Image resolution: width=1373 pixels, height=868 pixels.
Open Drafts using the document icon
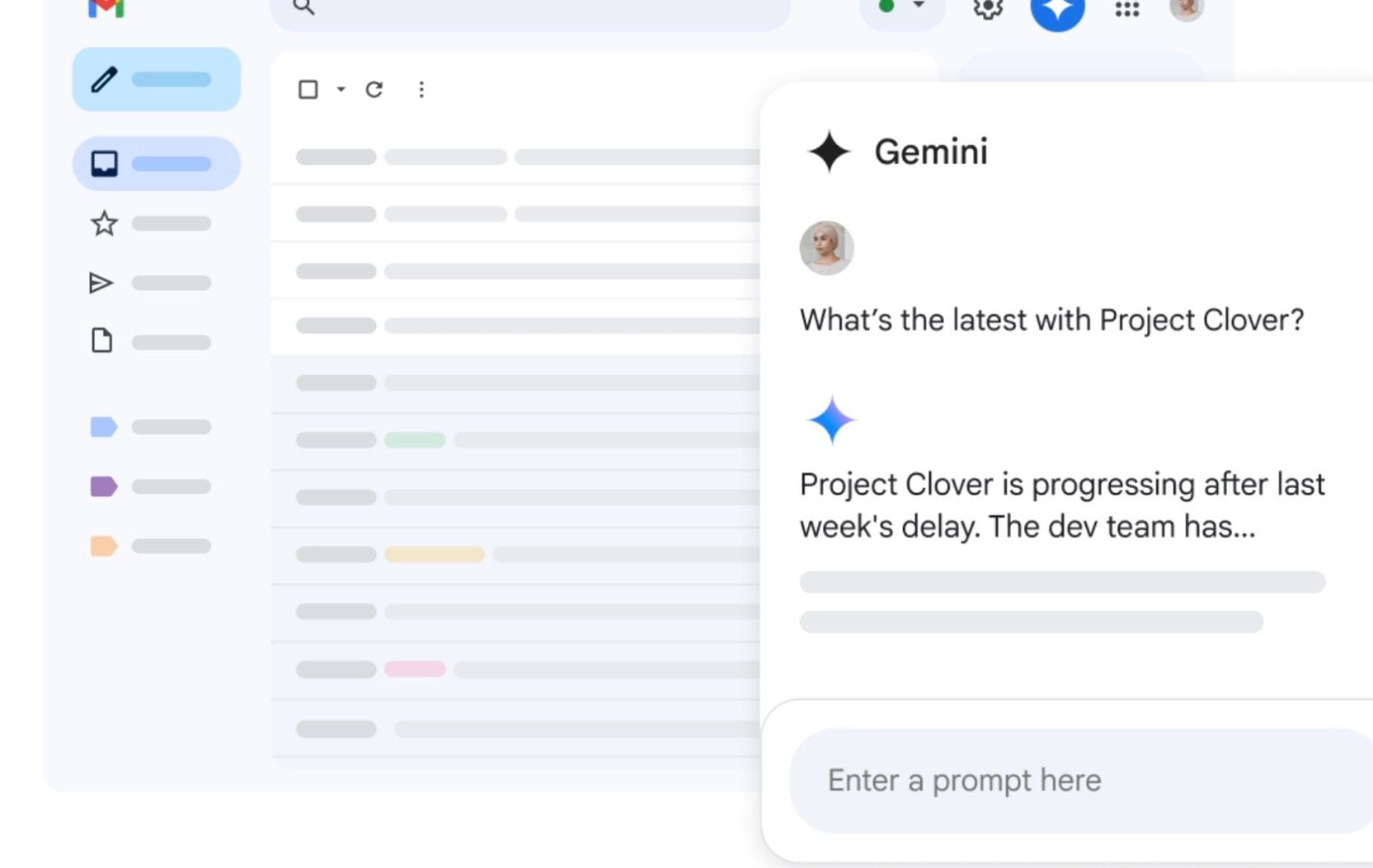pos(102,341)
